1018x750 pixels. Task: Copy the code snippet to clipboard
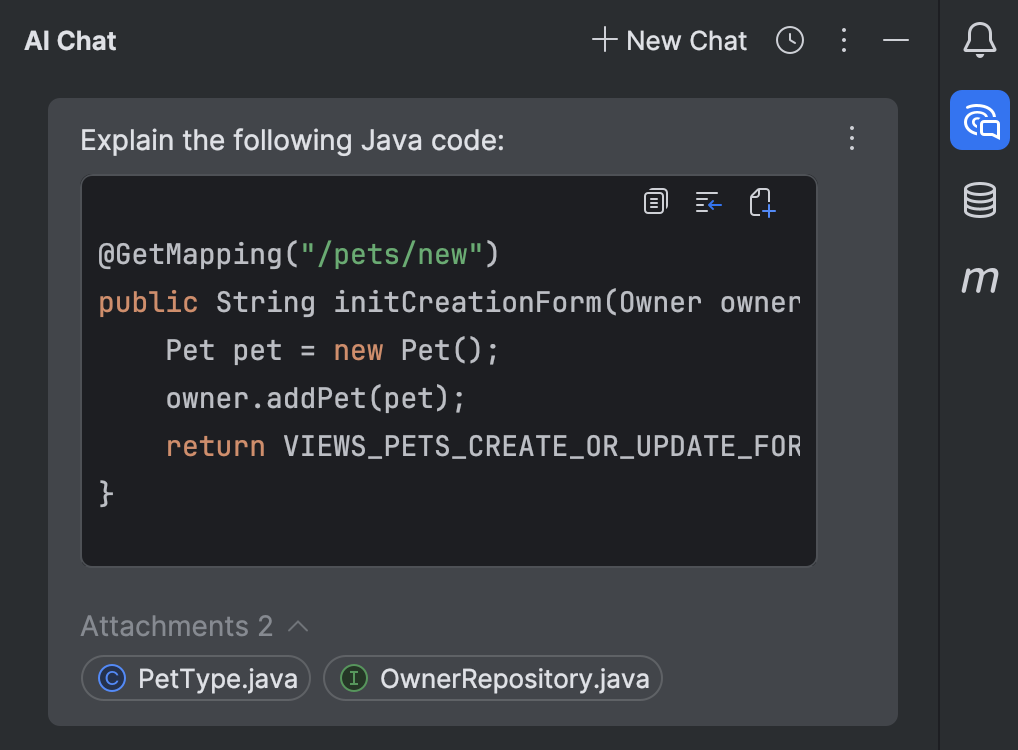pos(655,201)
